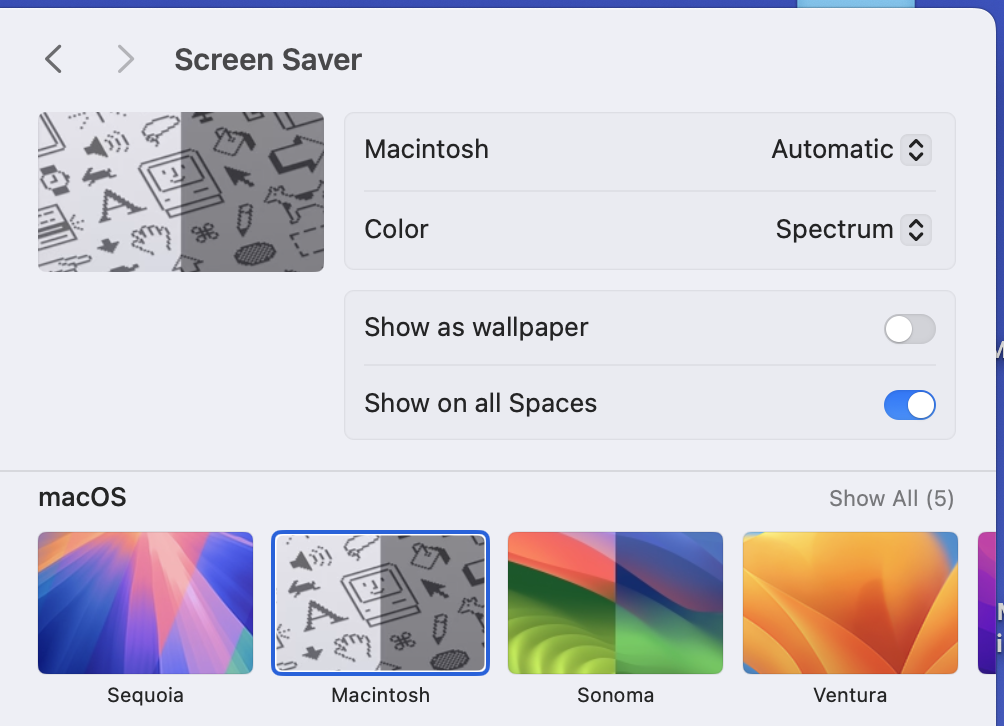Click the macOS section heading

pyautogui.click(x=83, y=497)
